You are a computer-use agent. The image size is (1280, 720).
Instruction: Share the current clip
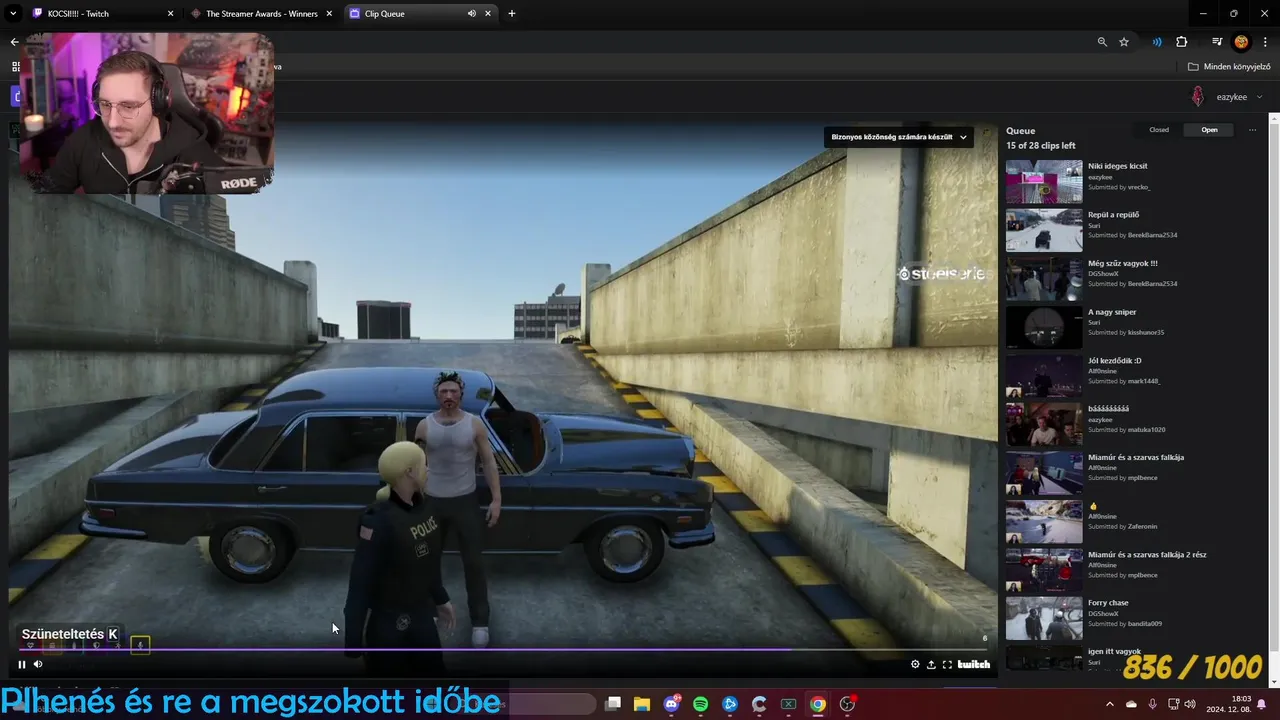click(x=931, y=664)
